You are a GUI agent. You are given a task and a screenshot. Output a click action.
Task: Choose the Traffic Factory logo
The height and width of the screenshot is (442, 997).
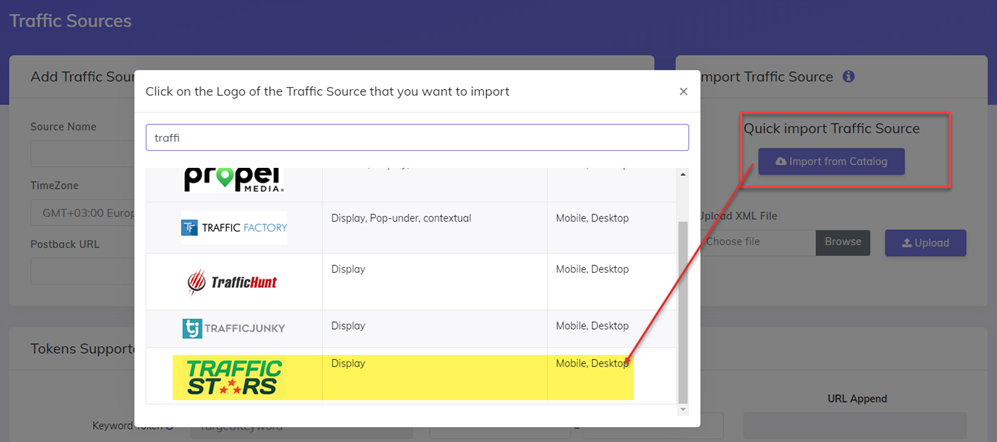234,228
